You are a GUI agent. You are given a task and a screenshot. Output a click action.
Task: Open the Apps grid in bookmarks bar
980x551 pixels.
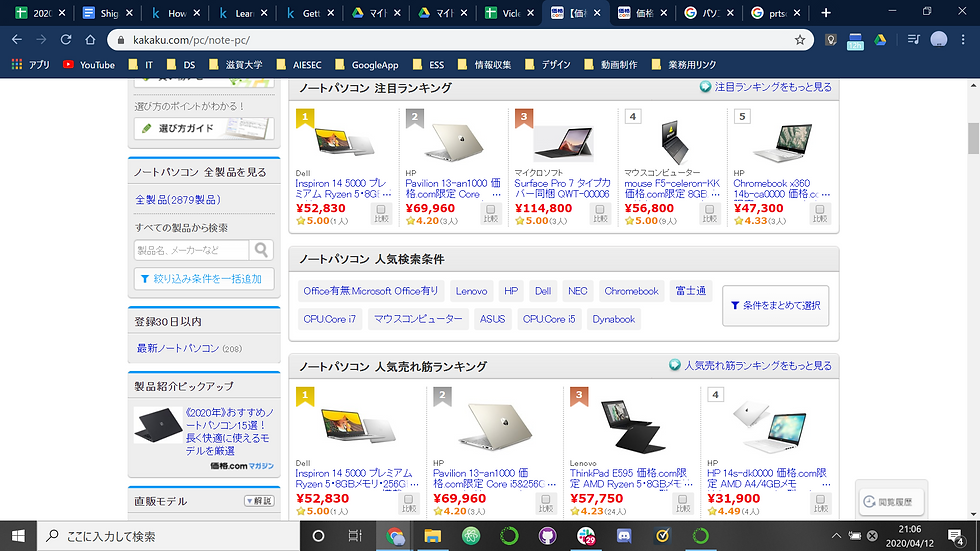tap(31, 64)
